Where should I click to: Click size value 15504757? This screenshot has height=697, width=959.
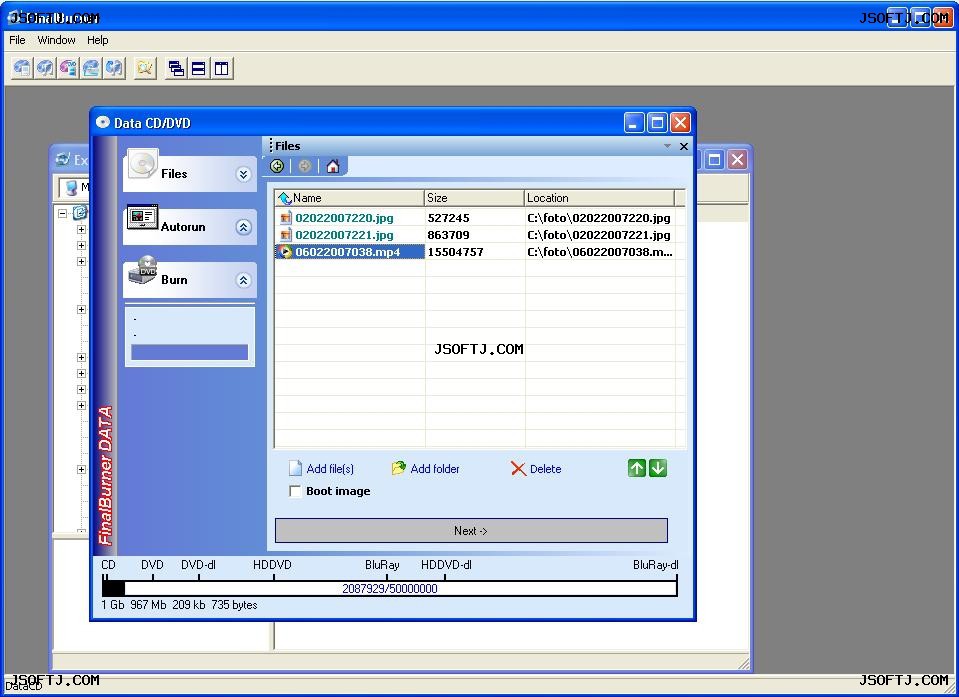tap(455, 252)
